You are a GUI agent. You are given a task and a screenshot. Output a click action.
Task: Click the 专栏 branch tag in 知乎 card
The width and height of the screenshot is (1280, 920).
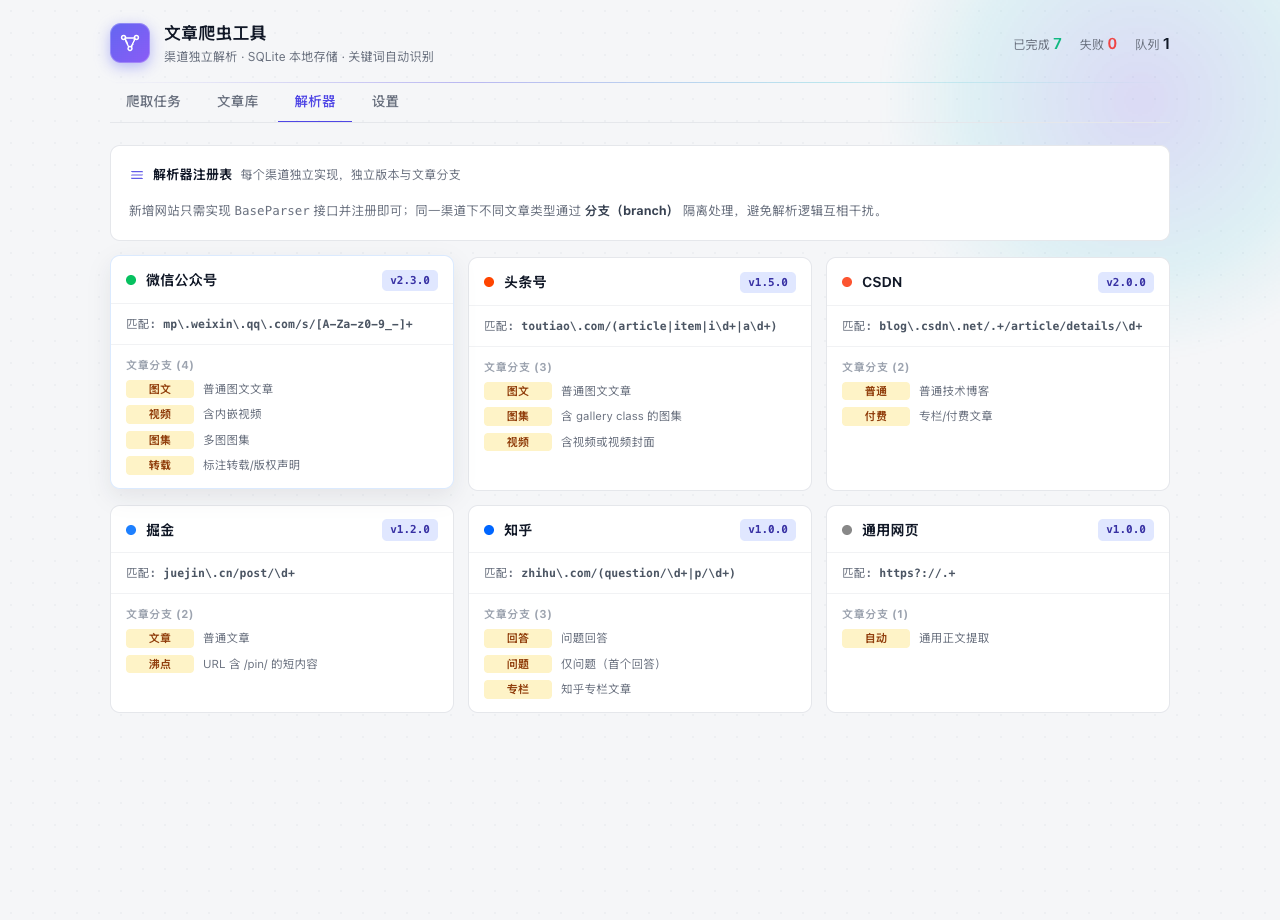click(518, 689)
